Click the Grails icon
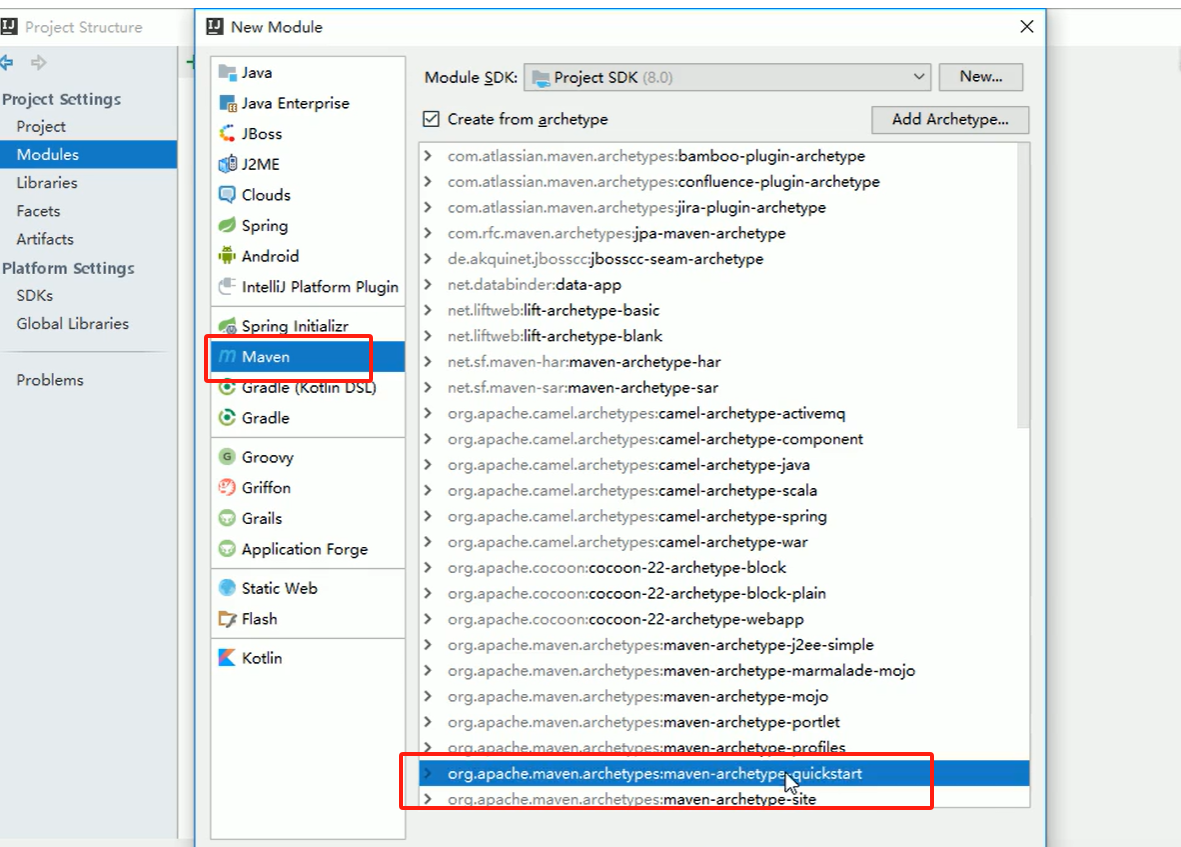Viewport: 1181px width, 847px height. click(x=227, y=519)
